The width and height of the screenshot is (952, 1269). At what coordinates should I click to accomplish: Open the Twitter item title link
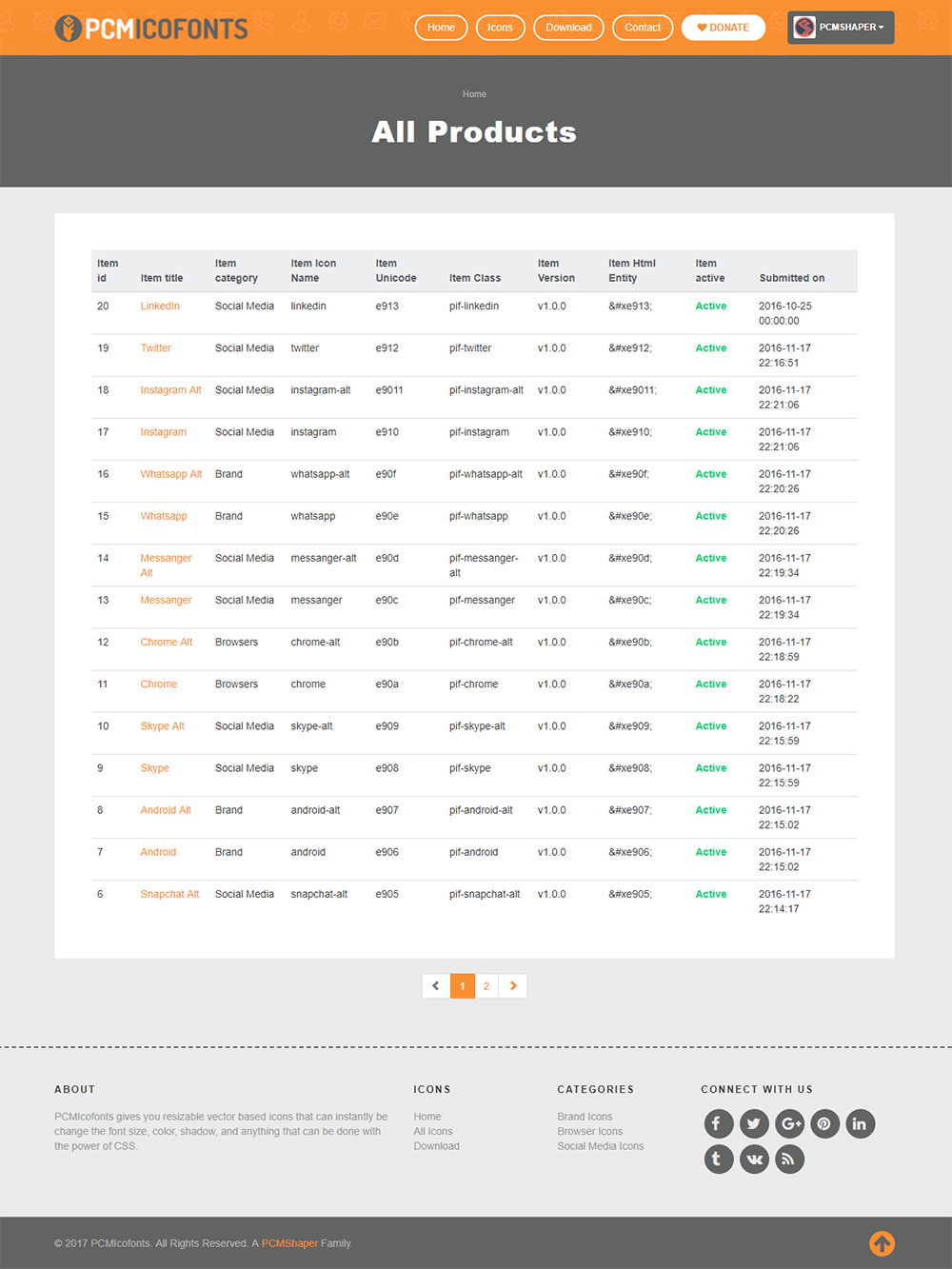click(155, 347)
